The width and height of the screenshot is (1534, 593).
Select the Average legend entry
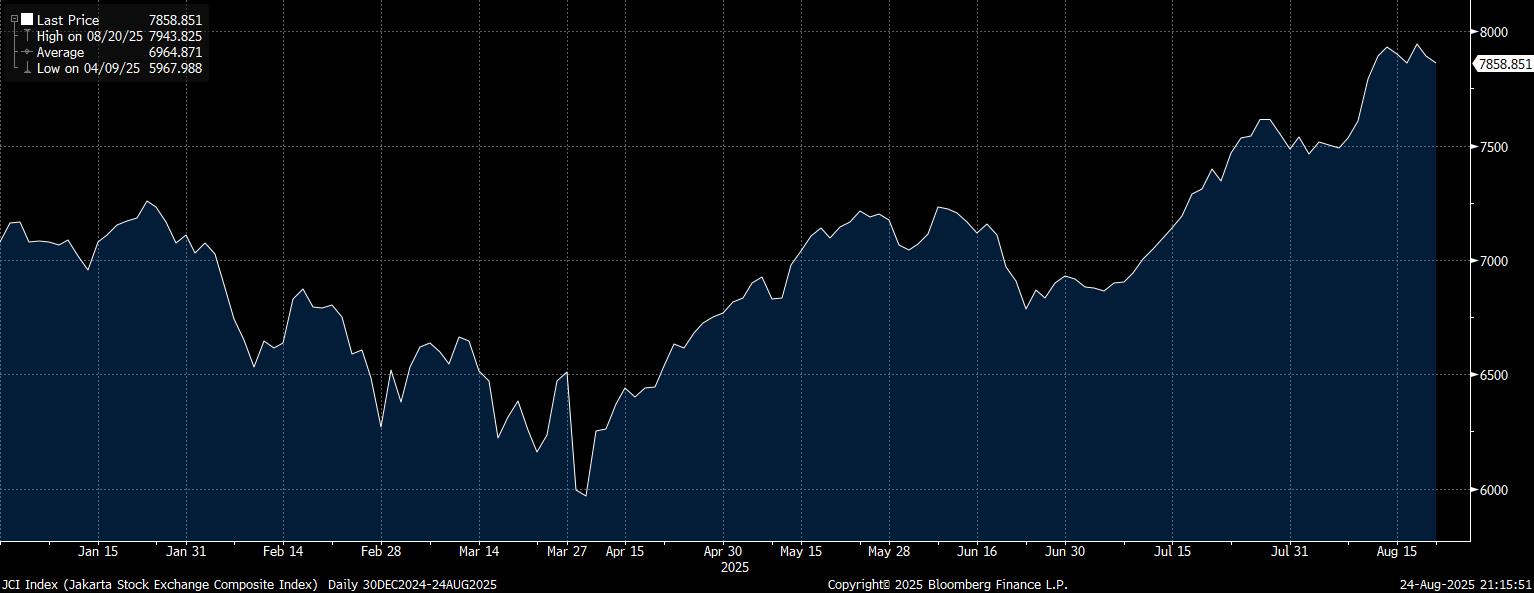[60, 52]
